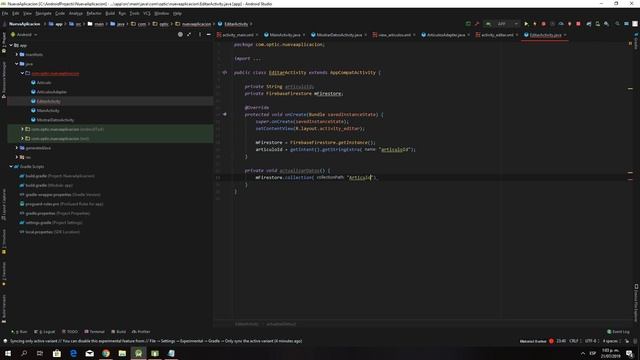Hide the Project panel with minus icon
This screenshot has width=640, height=360.
pos(209,35)
